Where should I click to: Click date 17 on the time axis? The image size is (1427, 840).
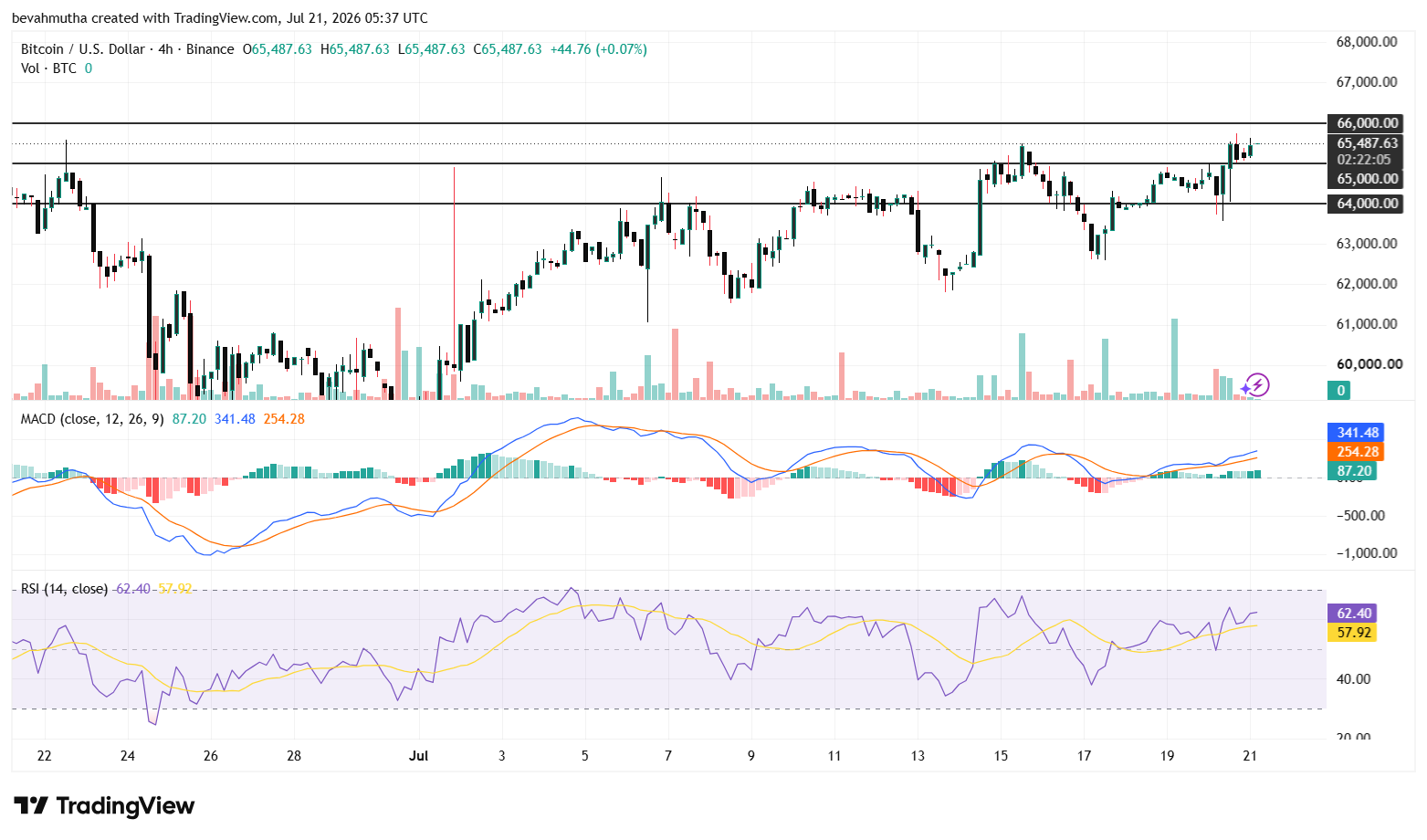1084,756
